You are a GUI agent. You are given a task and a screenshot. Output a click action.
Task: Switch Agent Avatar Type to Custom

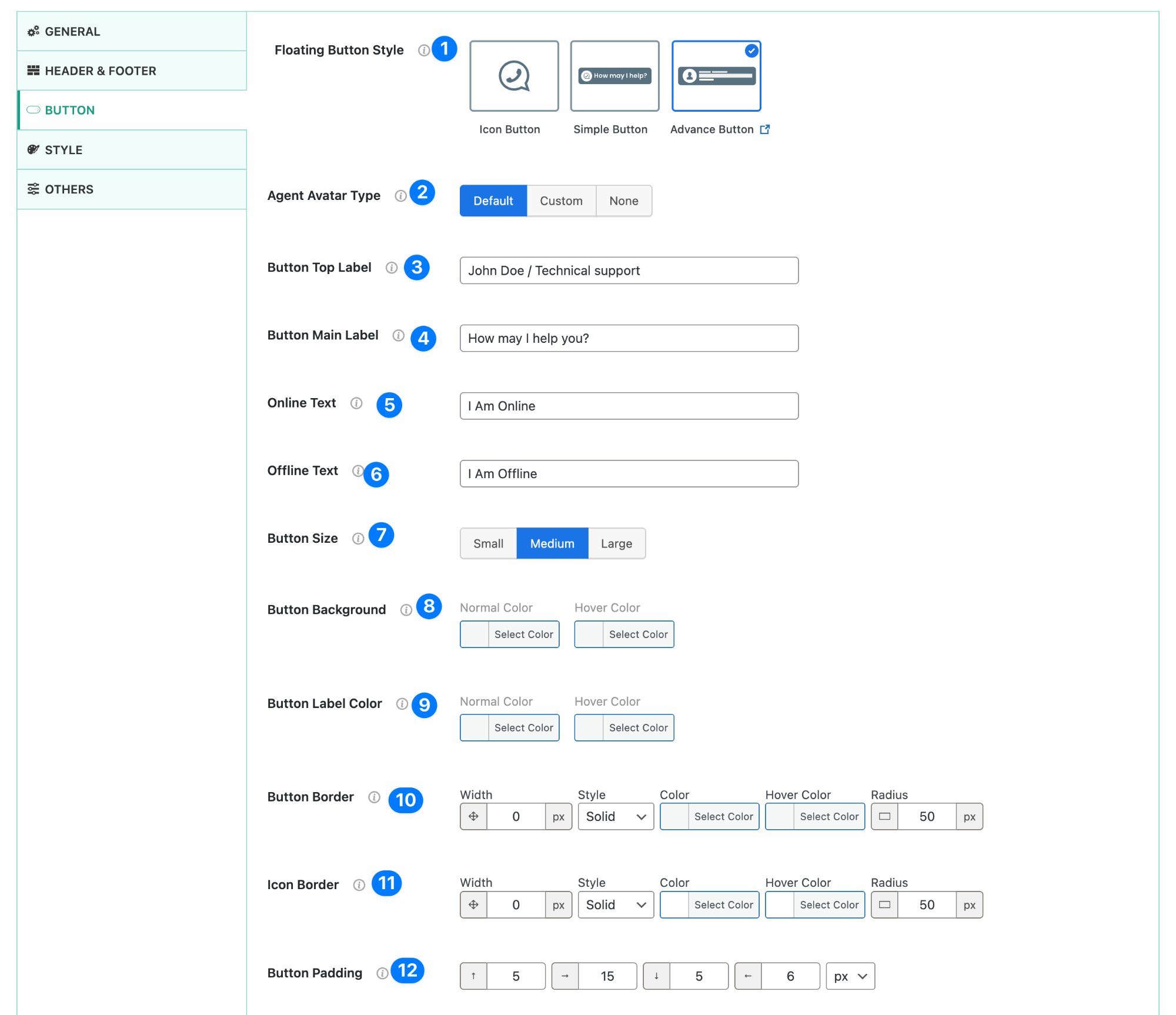(x=561, y=201)
